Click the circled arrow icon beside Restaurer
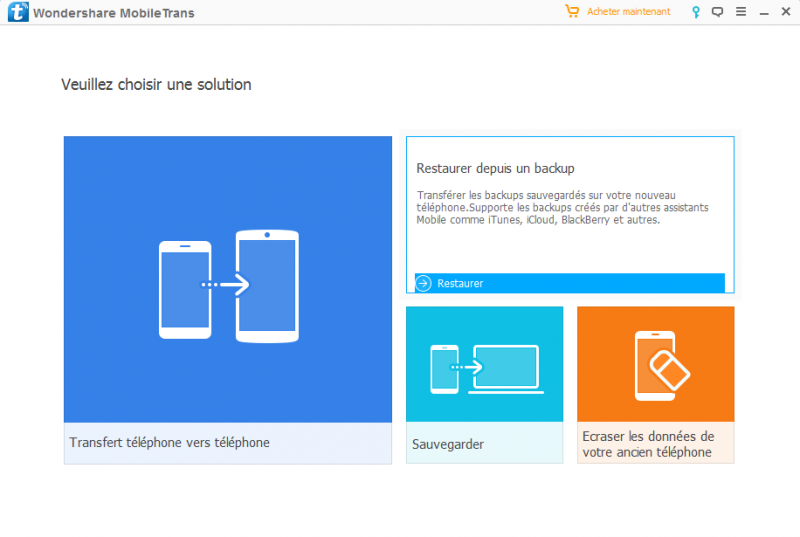800x537 pixels. [423, 283]
